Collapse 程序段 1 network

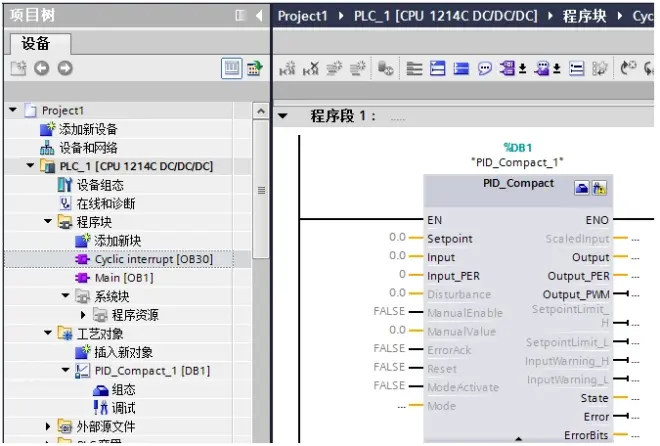282,116
